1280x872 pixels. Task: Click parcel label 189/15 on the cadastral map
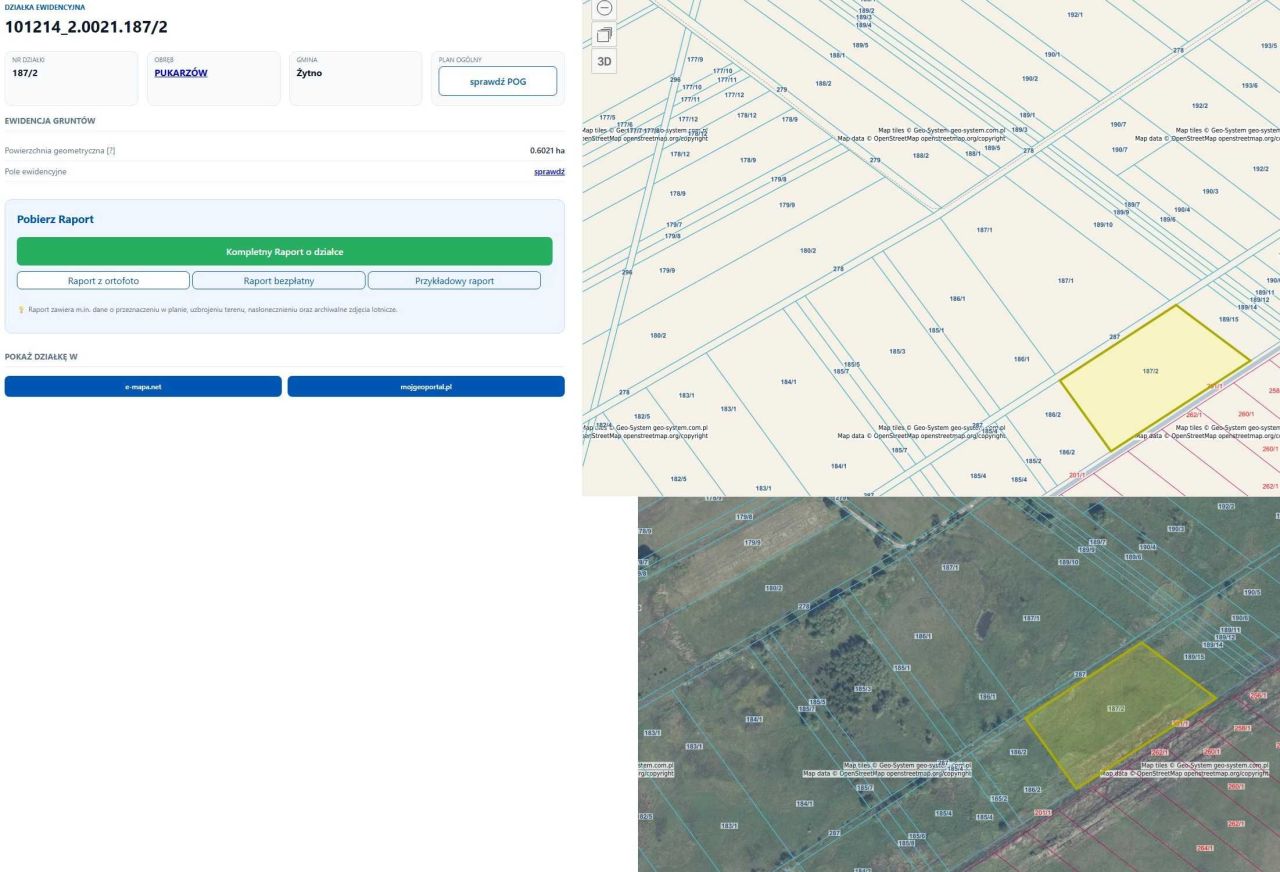click(x=1228, y=319)
